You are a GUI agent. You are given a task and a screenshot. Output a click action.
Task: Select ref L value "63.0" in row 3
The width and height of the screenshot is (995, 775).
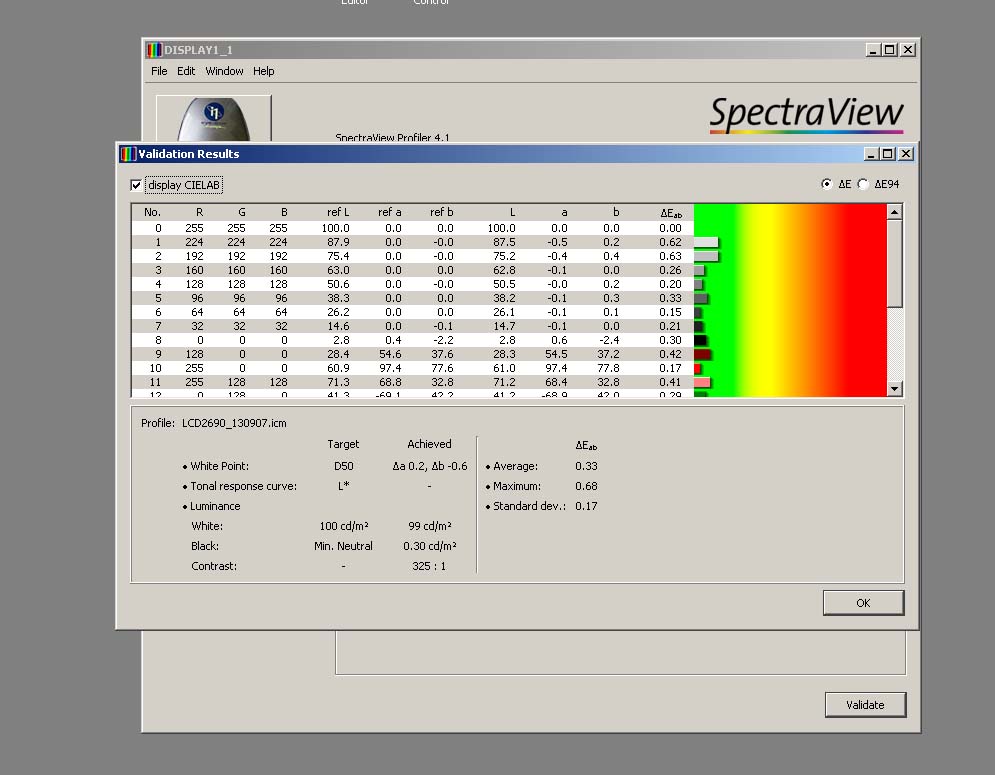[x=338, y=270]
